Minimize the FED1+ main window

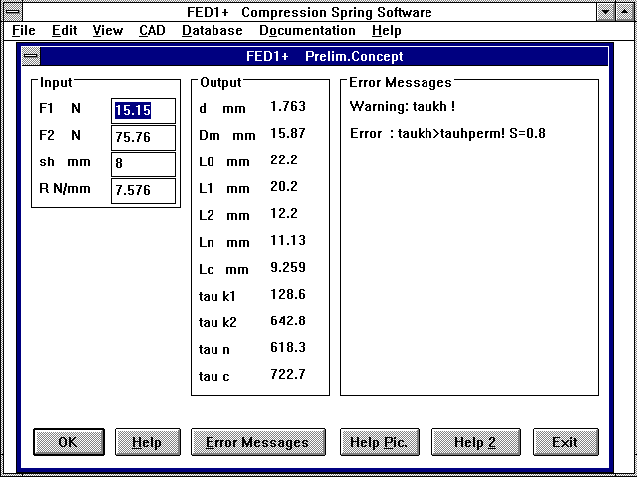(x=606, y=12)
